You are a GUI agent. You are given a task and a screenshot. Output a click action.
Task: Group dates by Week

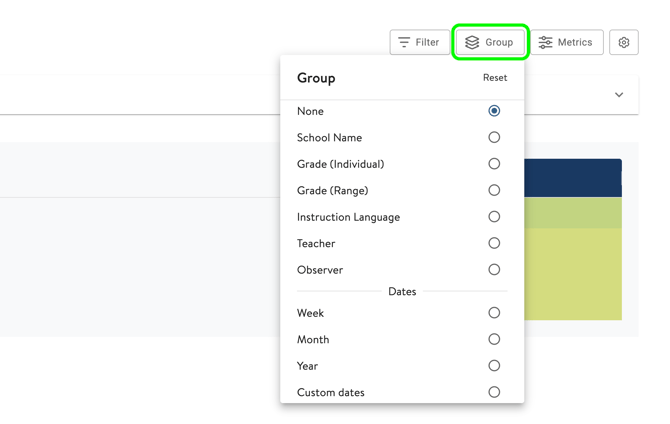pos(494,313)
